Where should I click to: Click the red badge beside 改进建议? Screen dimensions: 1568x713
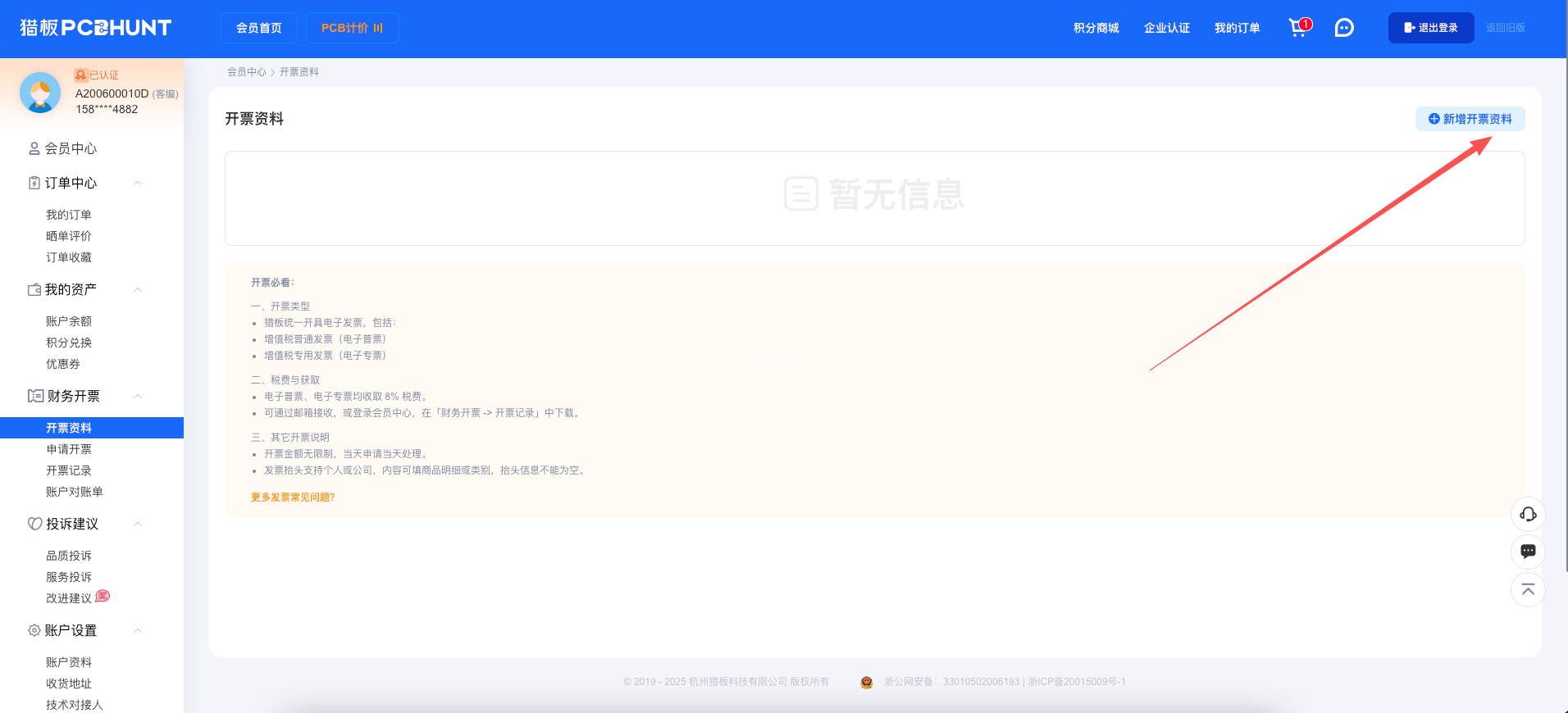(x=103, y=596)
